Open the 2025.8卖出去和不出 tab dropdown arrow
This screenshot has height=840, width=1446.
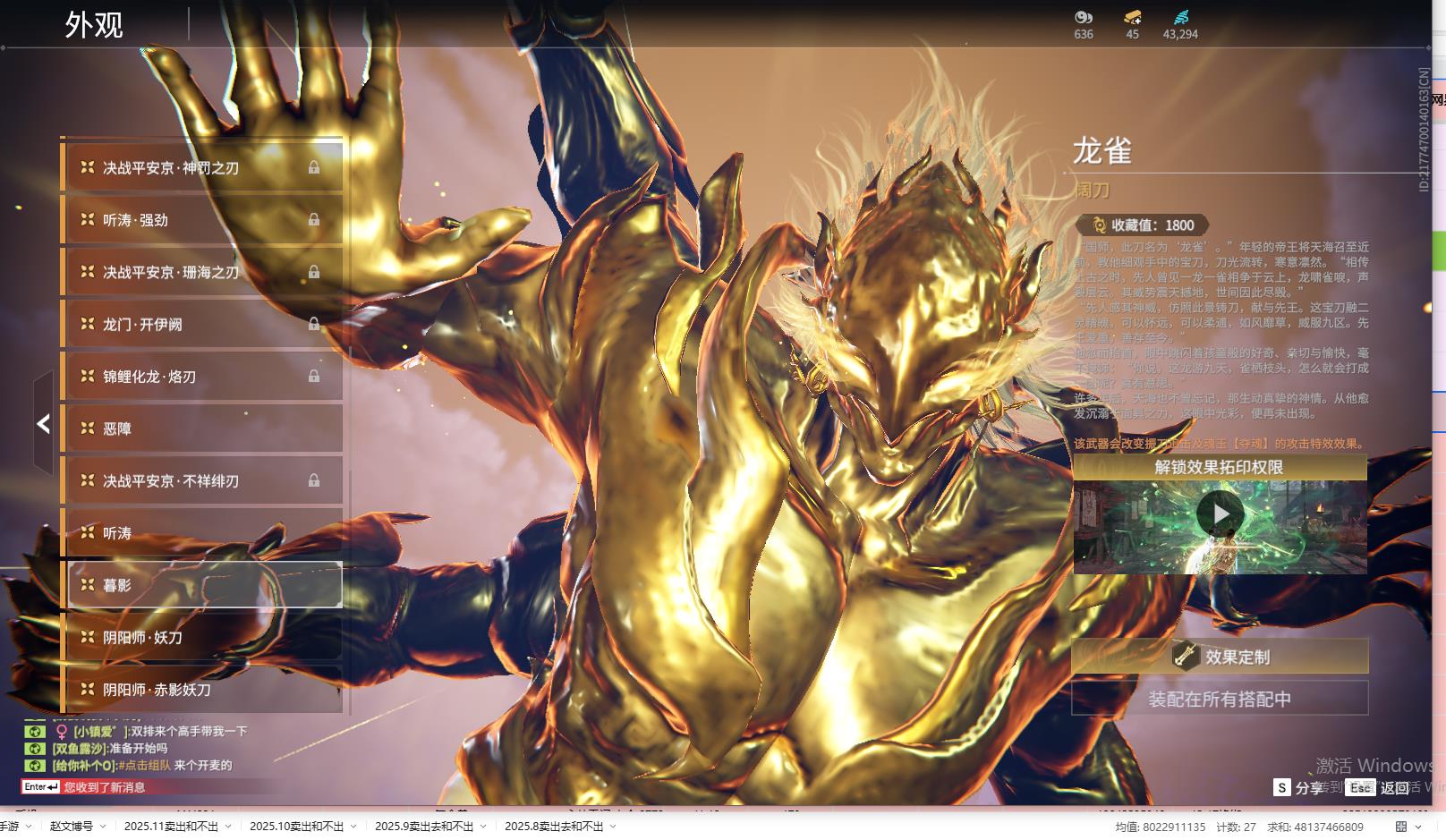613,827
